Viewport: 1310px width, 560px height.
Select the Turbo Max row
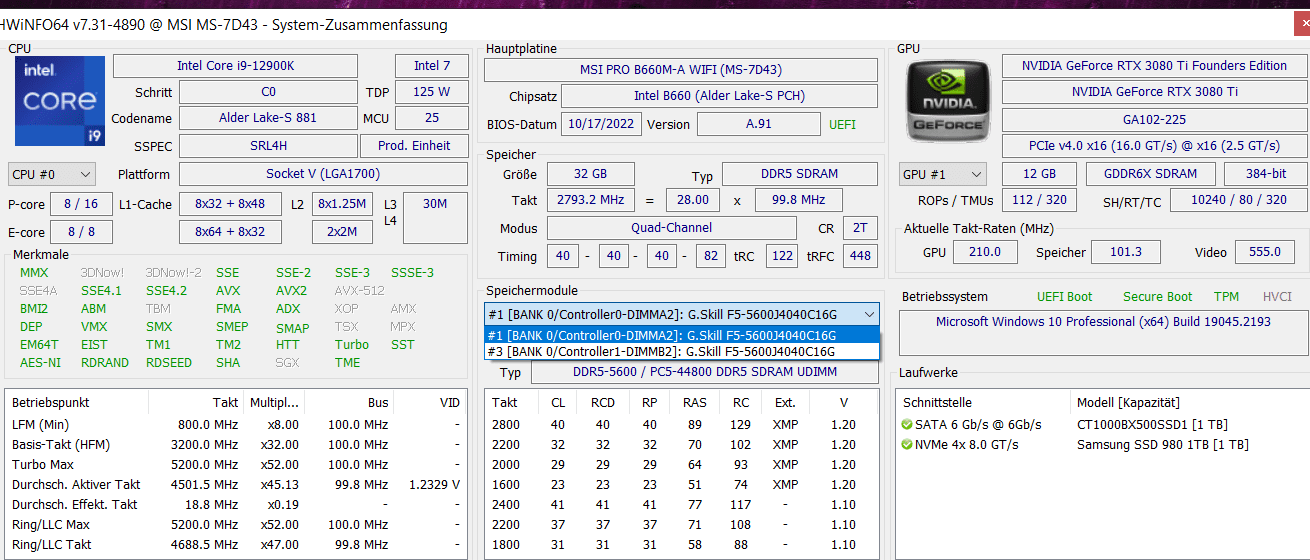(236, 464)
